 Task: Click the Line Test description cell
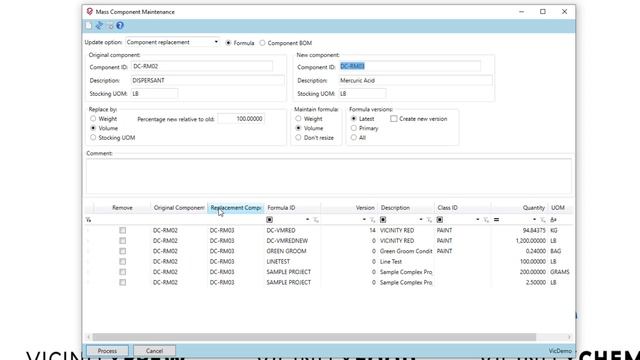tap(406, 262)
